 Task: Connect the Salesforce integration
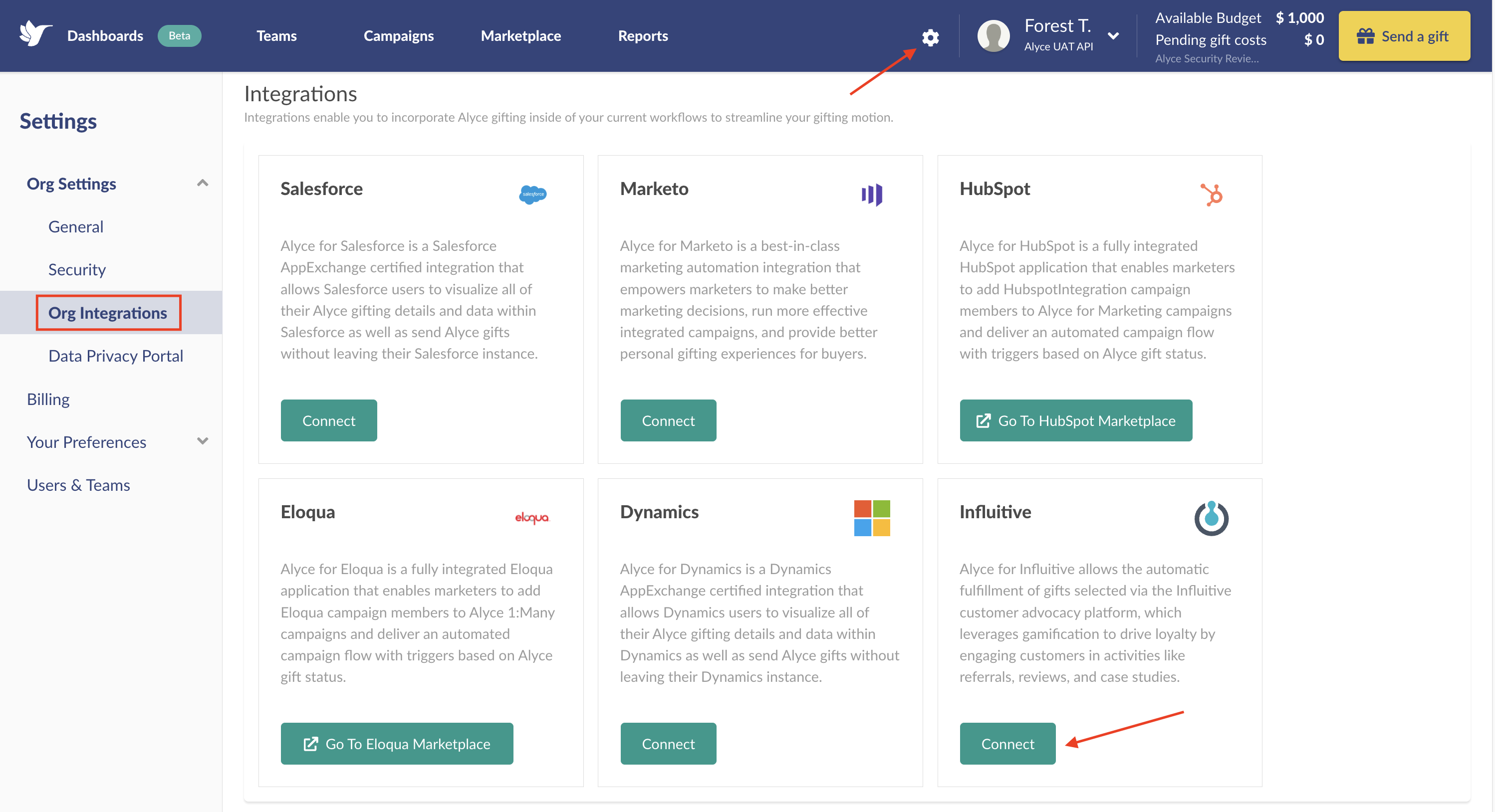[x=328, y=420]
